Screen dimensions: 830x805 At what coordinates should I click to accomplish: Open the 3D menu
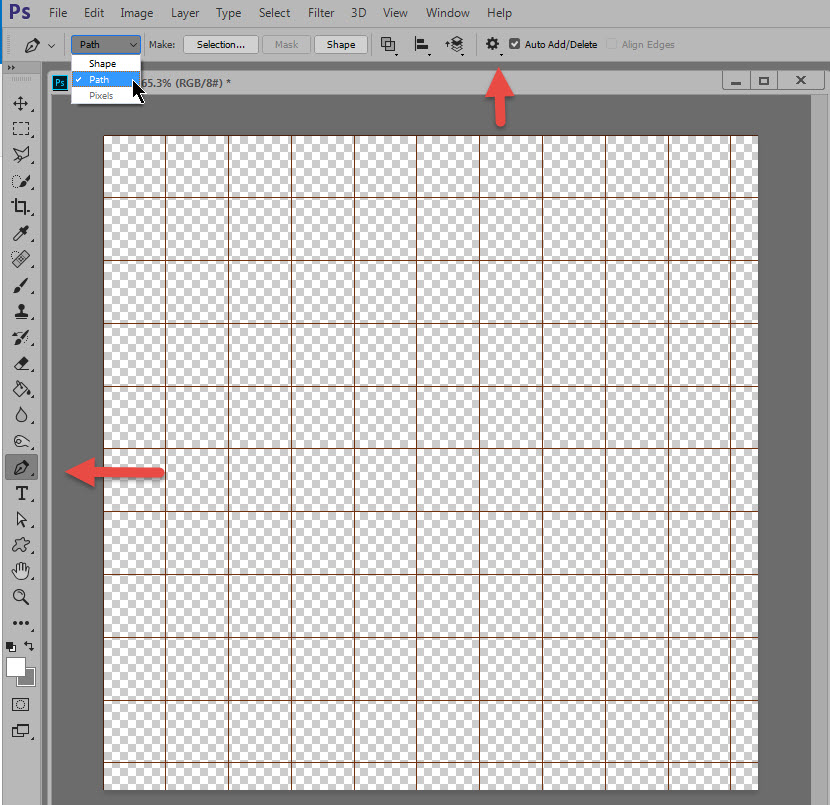[x=358, y=13]
